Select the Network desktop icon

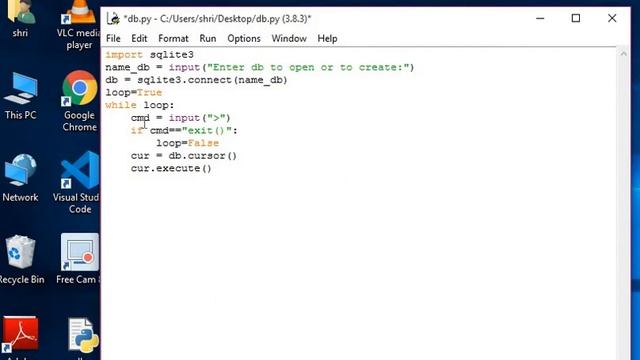pos(20,178)
